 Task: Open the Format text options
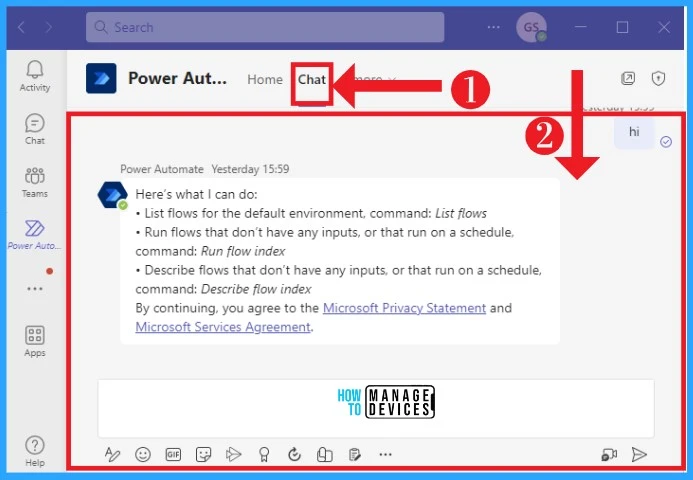[x=112, y=454]
